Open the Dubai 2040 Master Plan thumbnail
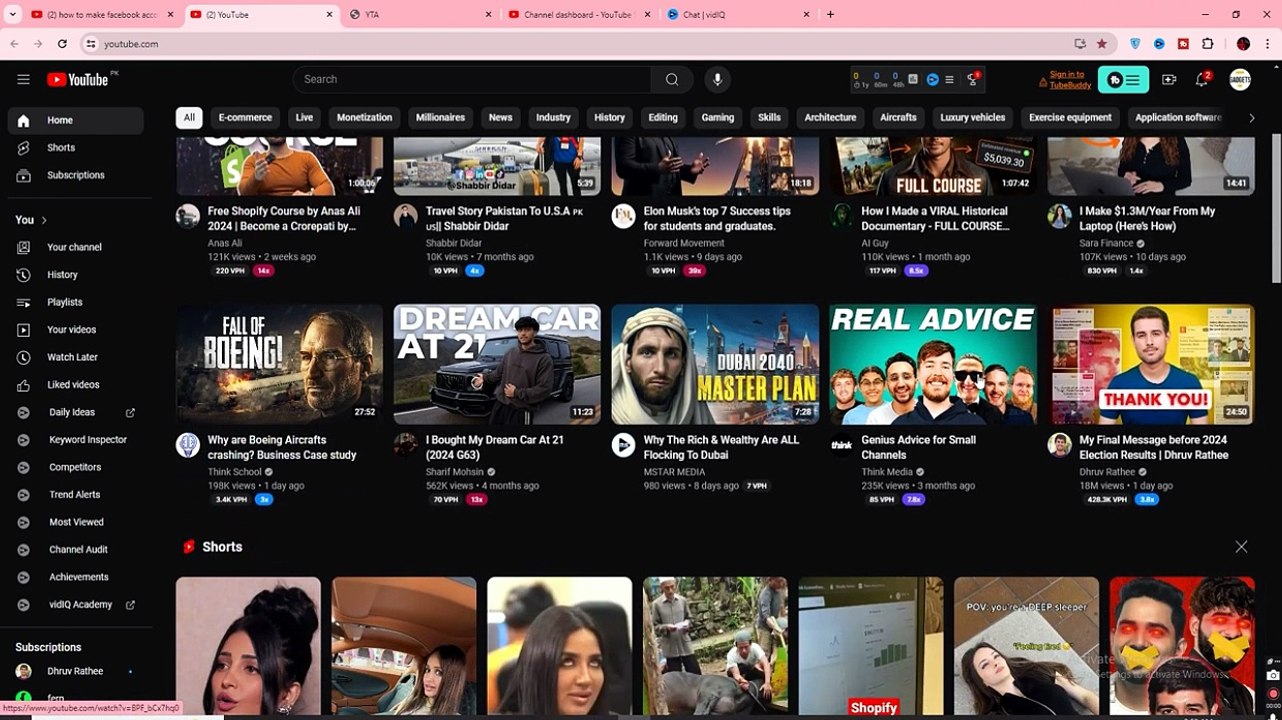1282x720 pixels. [715, 364]
